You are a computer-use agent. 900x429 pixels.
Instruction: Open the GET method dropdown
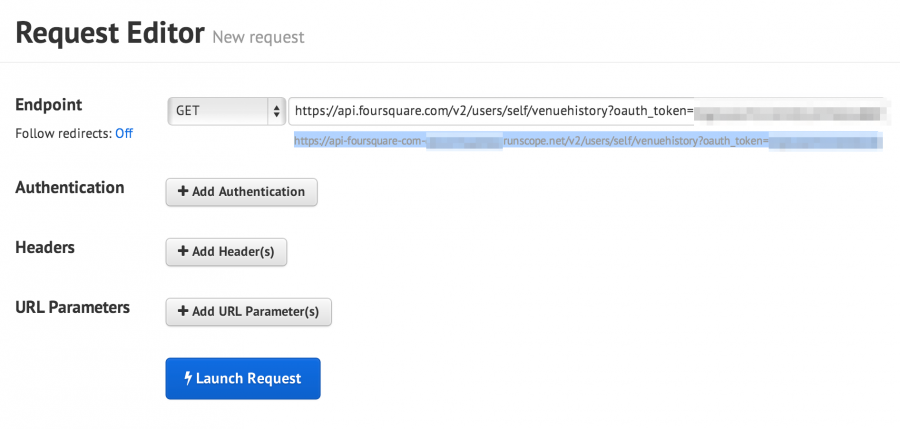click(218, 111)
